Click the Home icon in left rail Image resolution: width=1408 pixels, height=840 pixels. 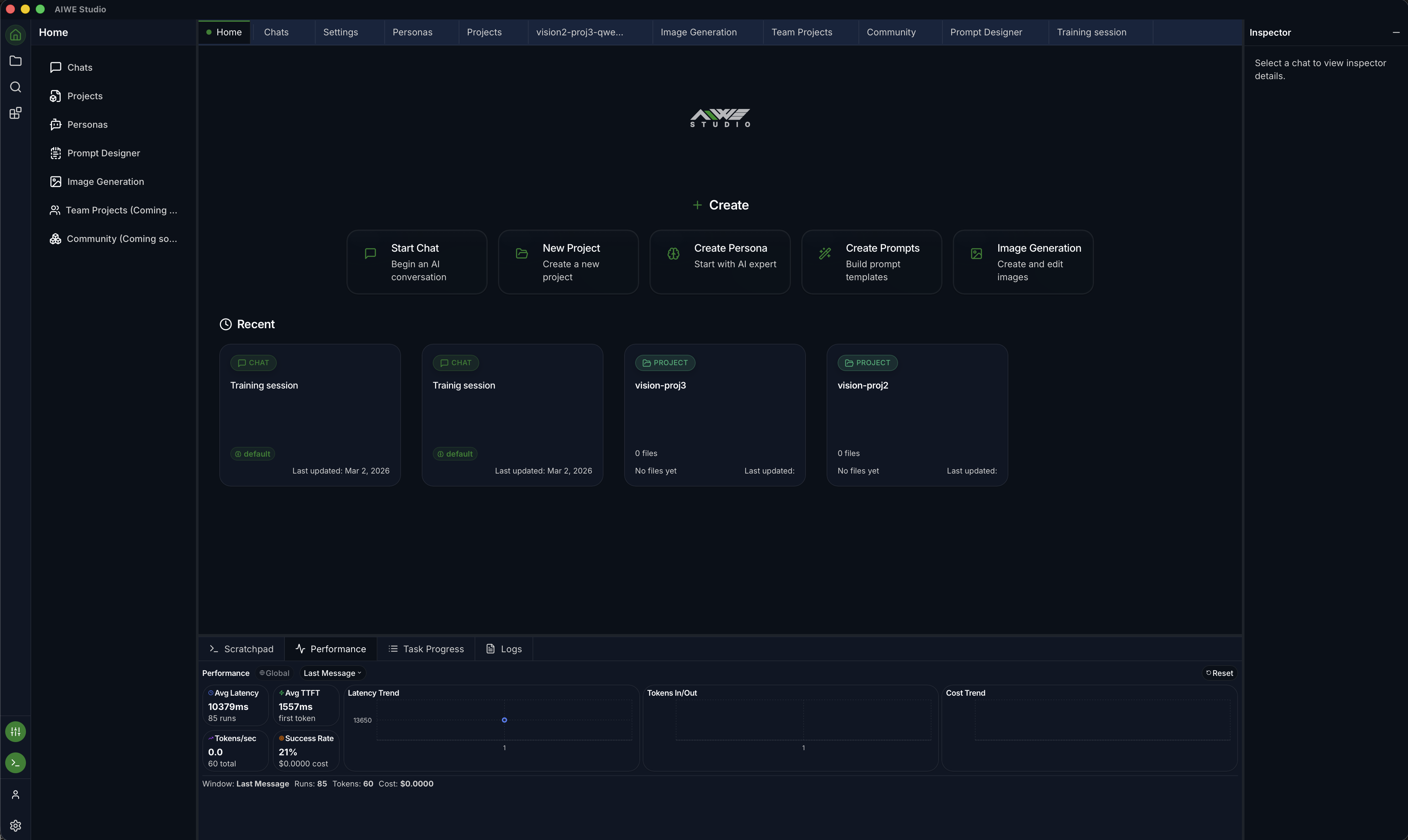(x=15, y=34)
